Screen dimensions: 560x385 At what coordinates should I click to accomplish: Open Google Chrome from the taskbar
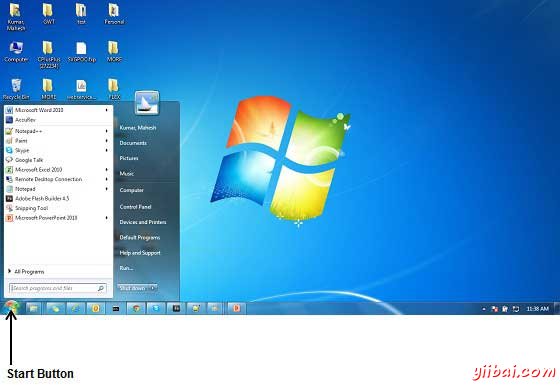136,308
